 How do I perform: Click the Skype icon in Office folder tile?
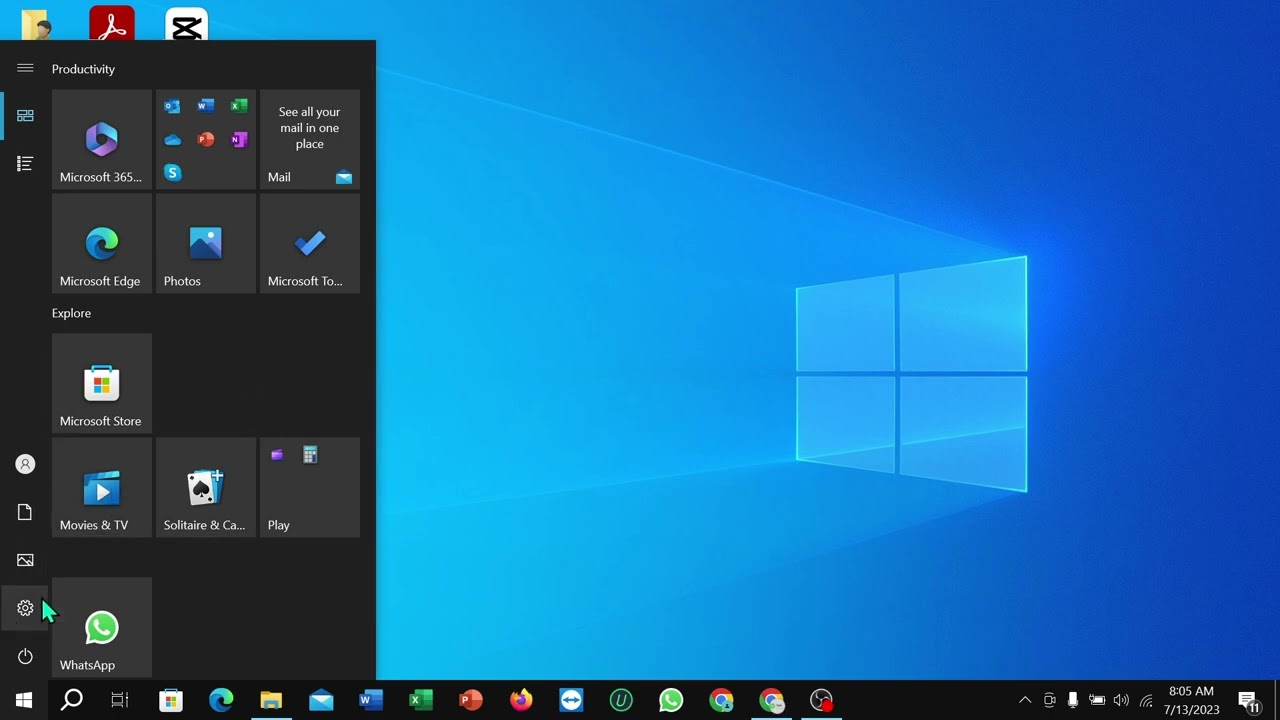click(172, 172)
